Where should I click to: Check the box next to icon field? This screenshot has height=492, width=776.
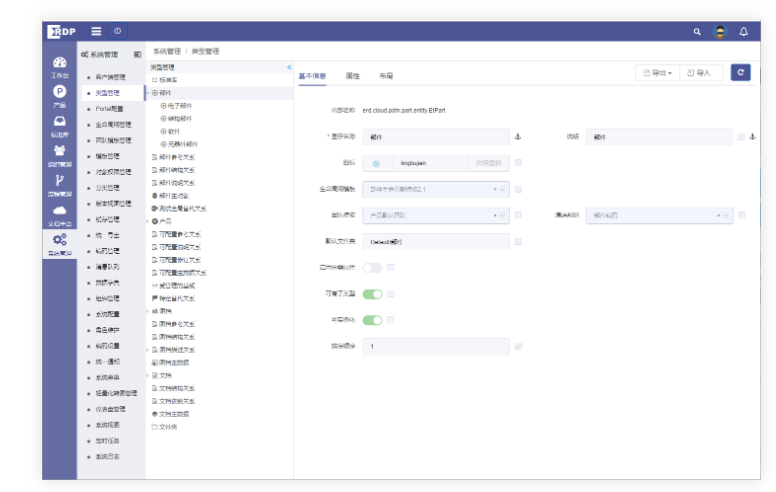click(518, 162)
